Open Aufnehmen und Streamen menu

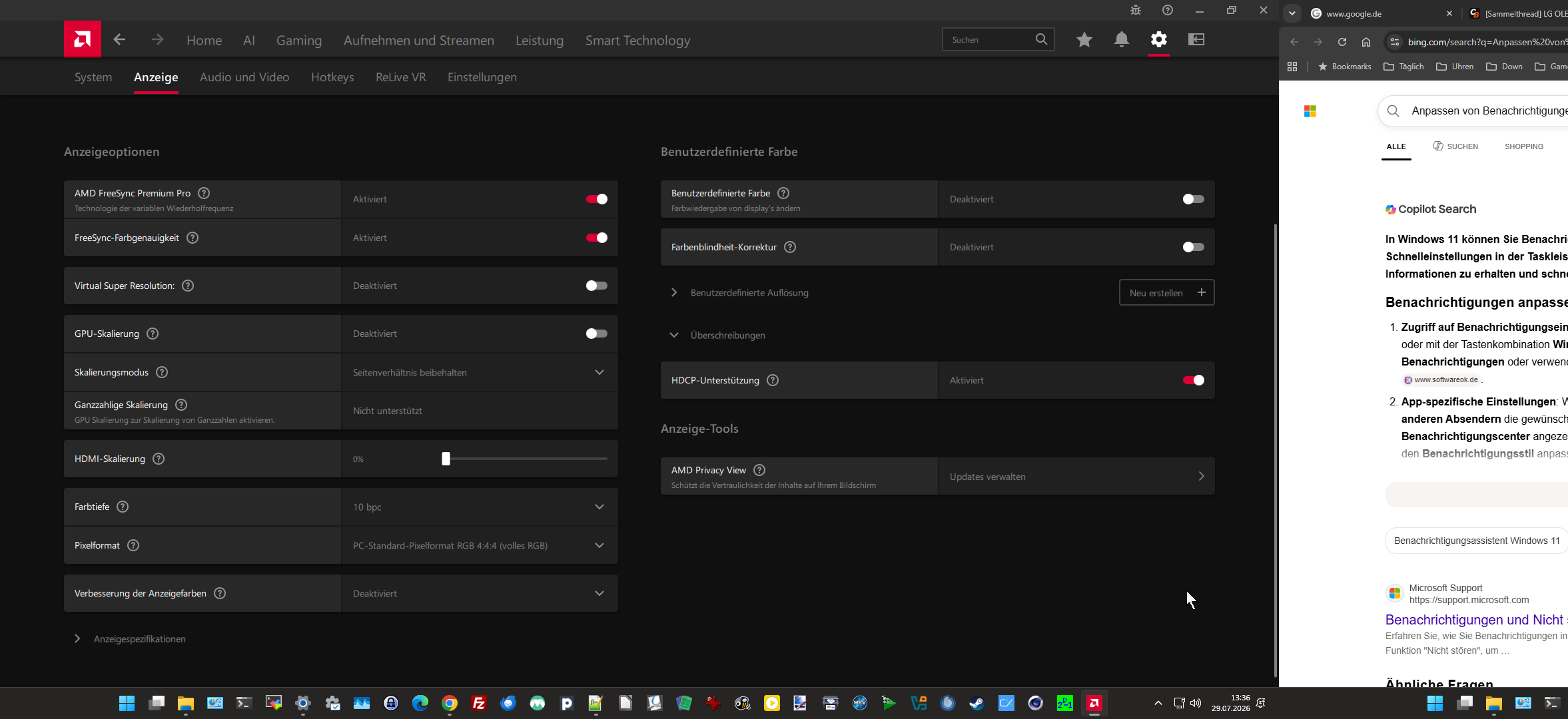click(x=419, y=41)
